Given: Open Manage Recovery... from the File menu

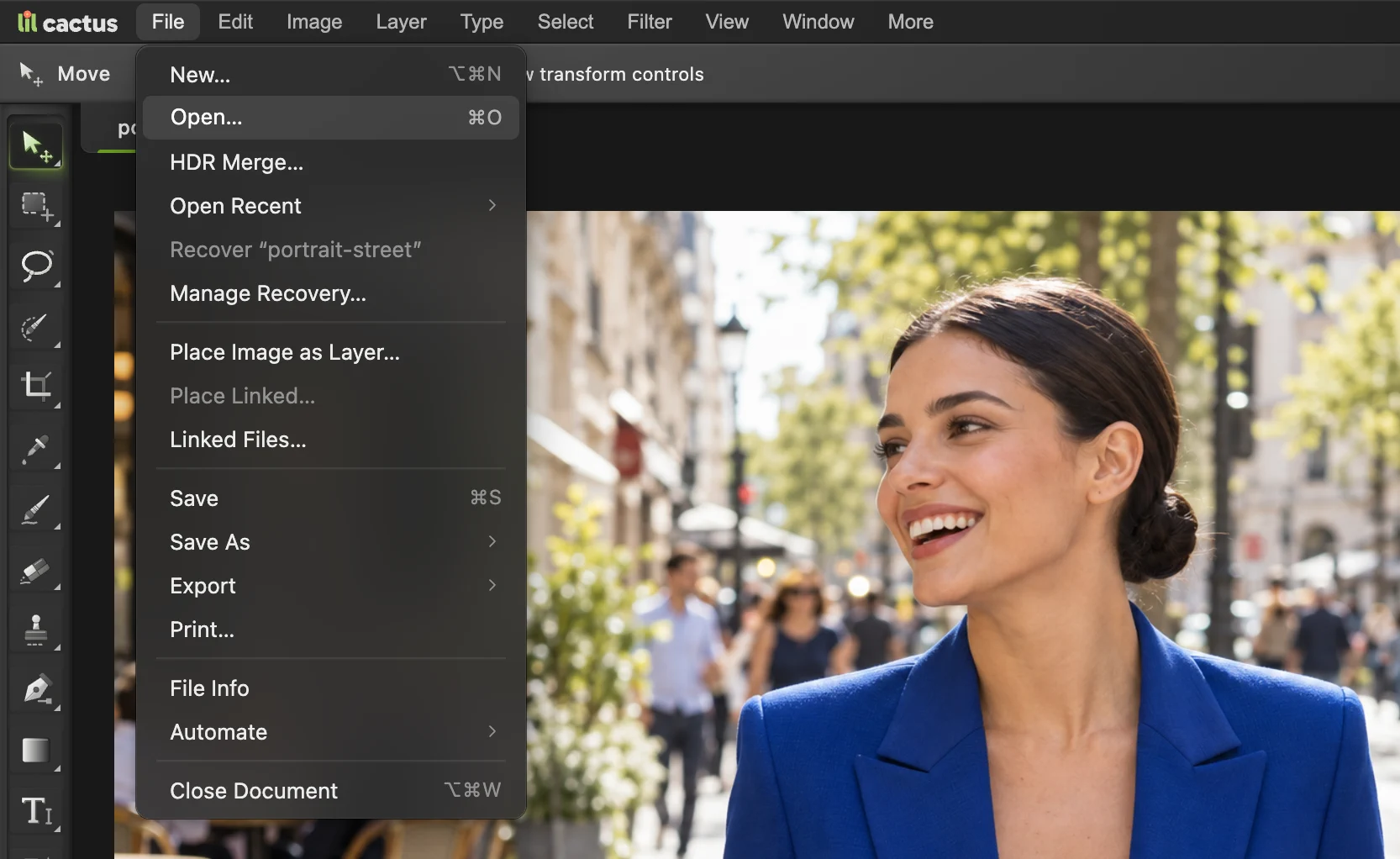Looking at the screenshot, I should coord(331,293).
